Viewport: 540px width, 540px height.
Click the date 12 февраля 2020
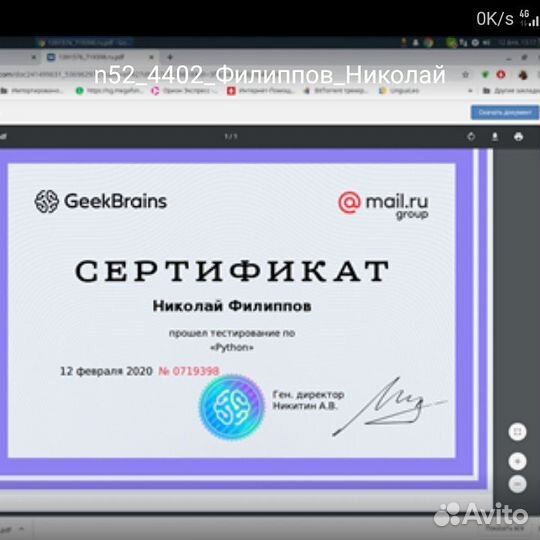(x=106, y=371)
